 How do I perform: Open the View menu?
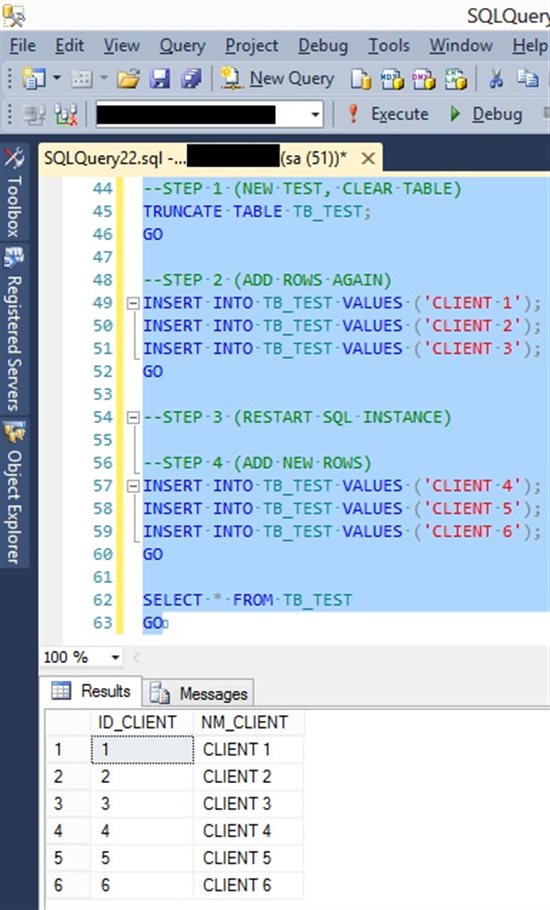(121, 46)
